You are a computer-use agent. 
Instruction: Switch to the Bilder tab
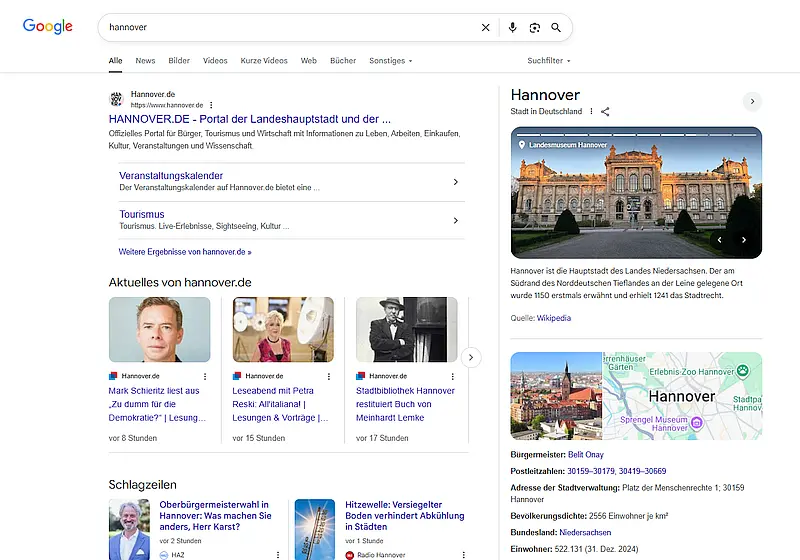[179, 60]
